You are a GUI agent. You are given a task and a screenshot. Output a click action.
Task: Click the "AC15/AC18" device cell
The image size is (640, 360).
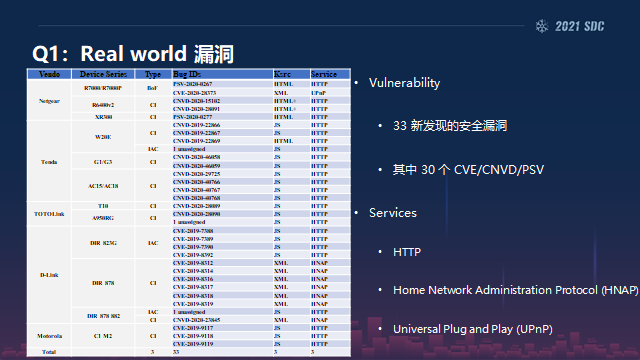(103, 186)
